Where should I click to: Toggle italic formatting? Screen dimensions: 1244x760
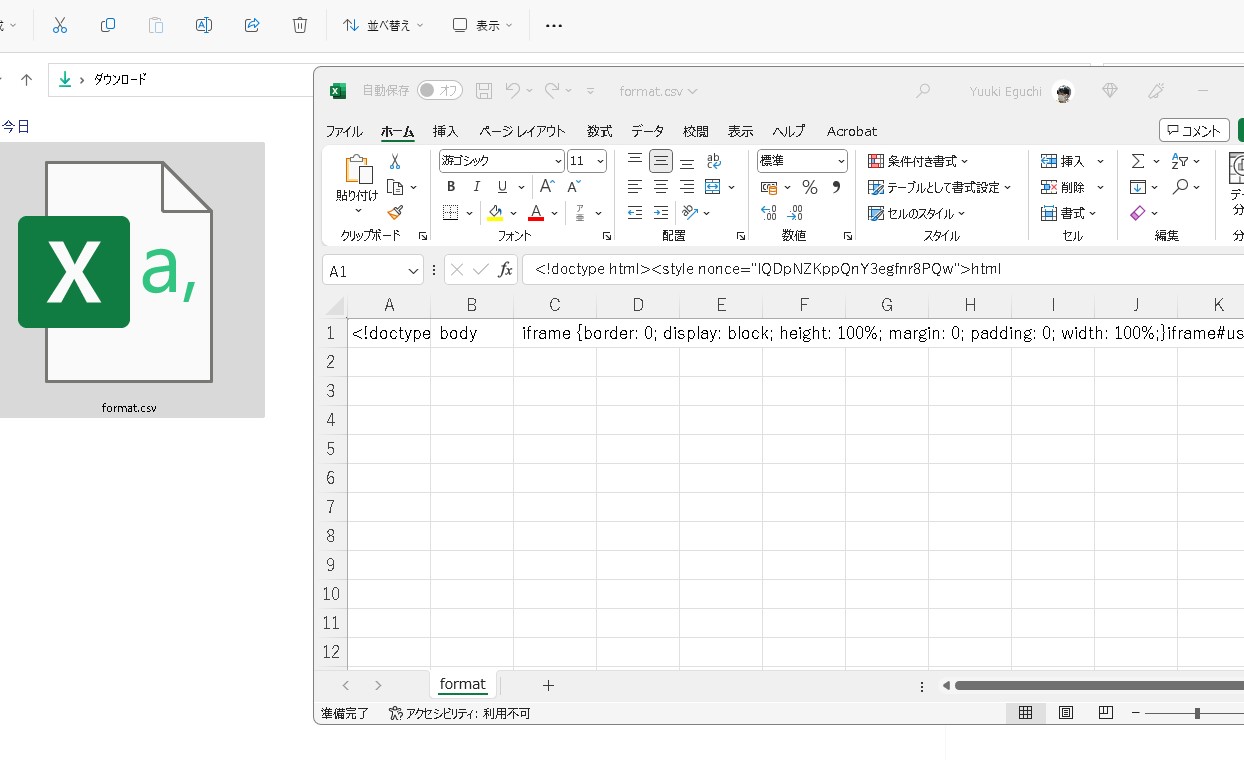pyautogui.click(x=476, y=186)
